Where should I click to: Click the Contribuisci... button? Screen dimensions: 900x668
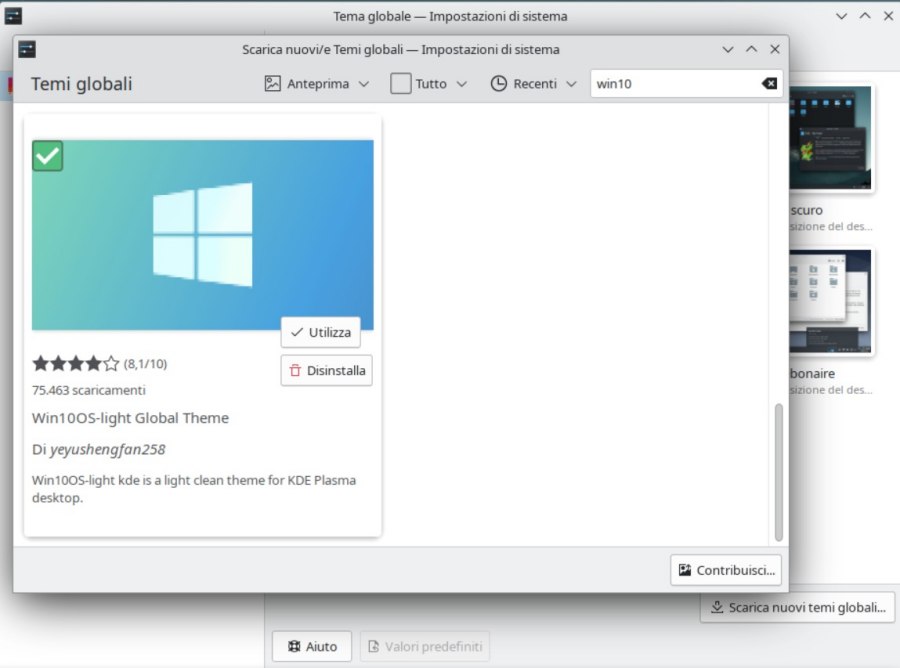coord(726,570)
